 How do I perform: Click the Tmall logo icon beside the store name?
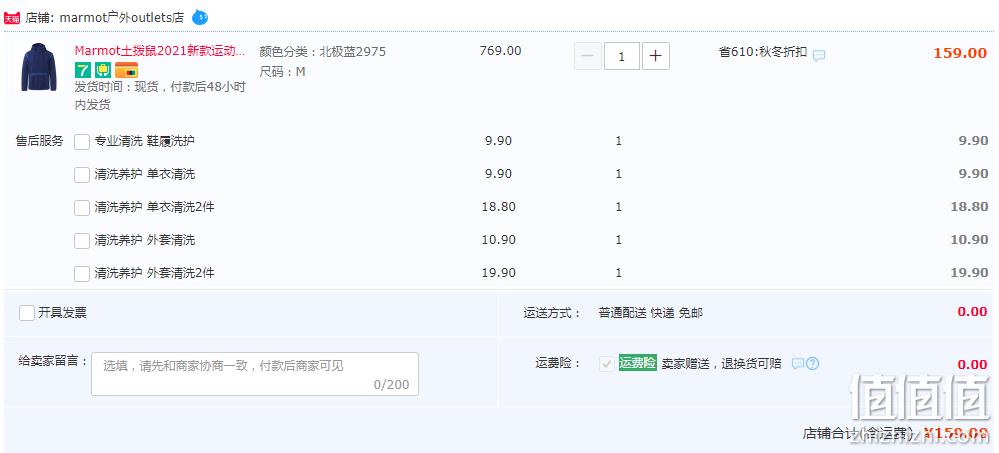[x=12, y=18]
